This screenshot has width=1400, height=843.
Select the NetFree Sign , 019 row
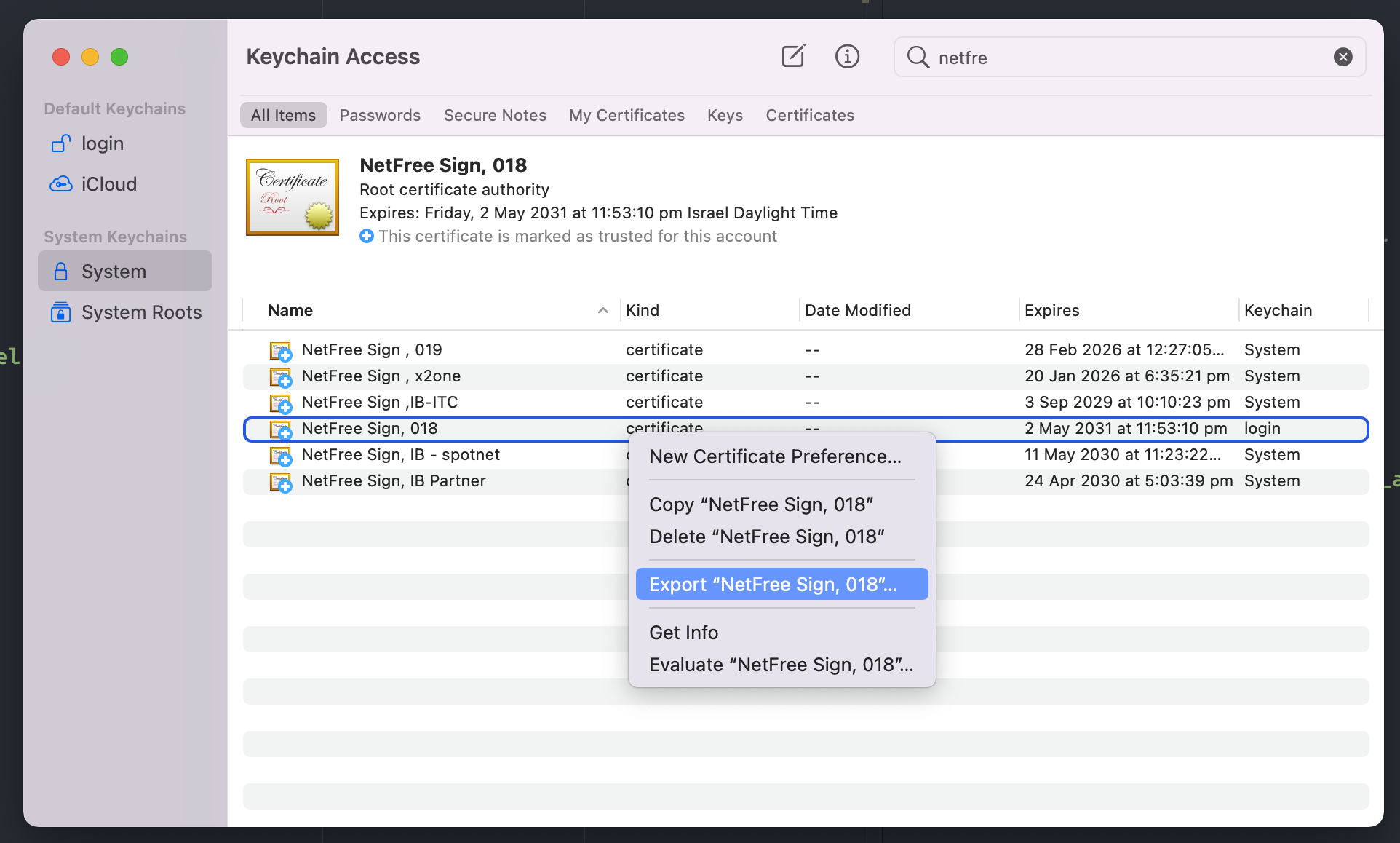pyautogui.click(x=806, y=350)
